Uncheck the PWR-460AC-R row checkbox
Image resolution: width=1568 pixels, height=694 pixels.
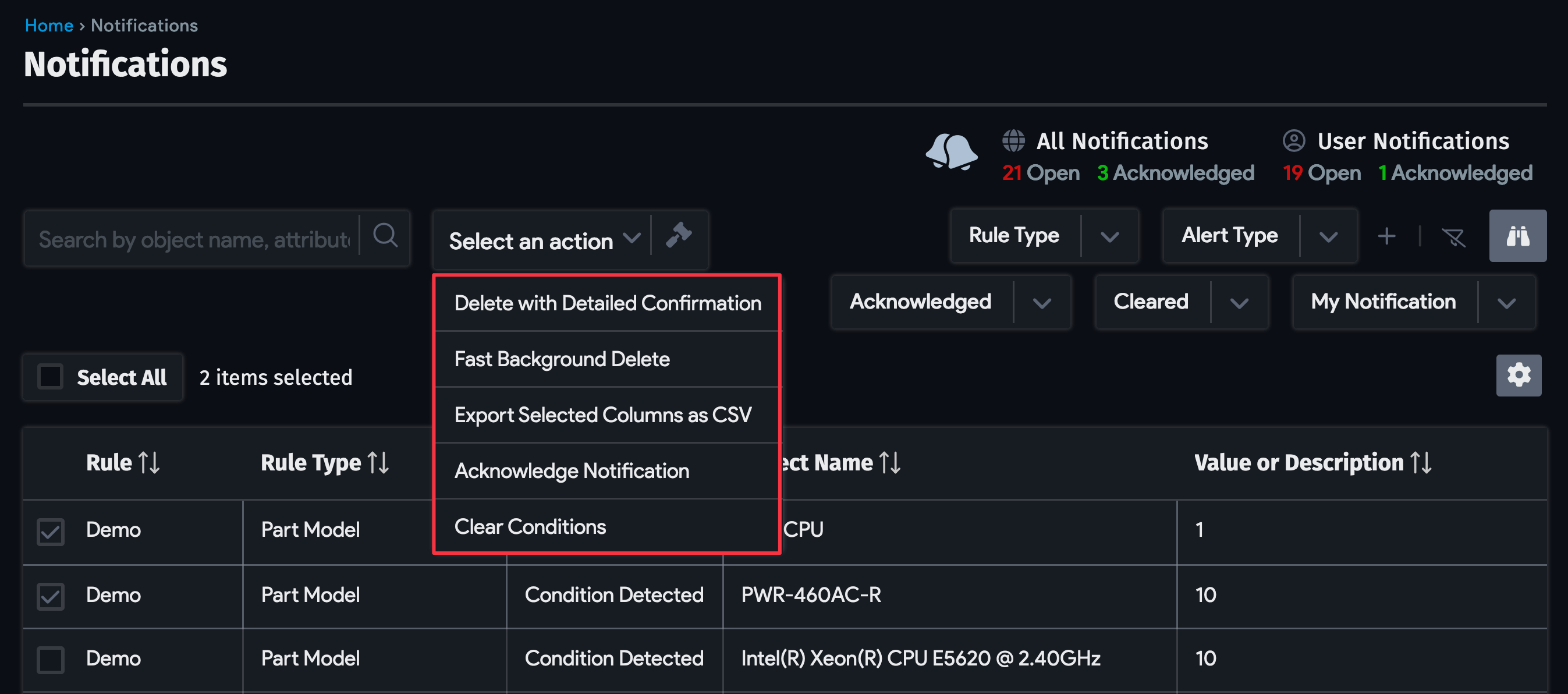point(51,596)
